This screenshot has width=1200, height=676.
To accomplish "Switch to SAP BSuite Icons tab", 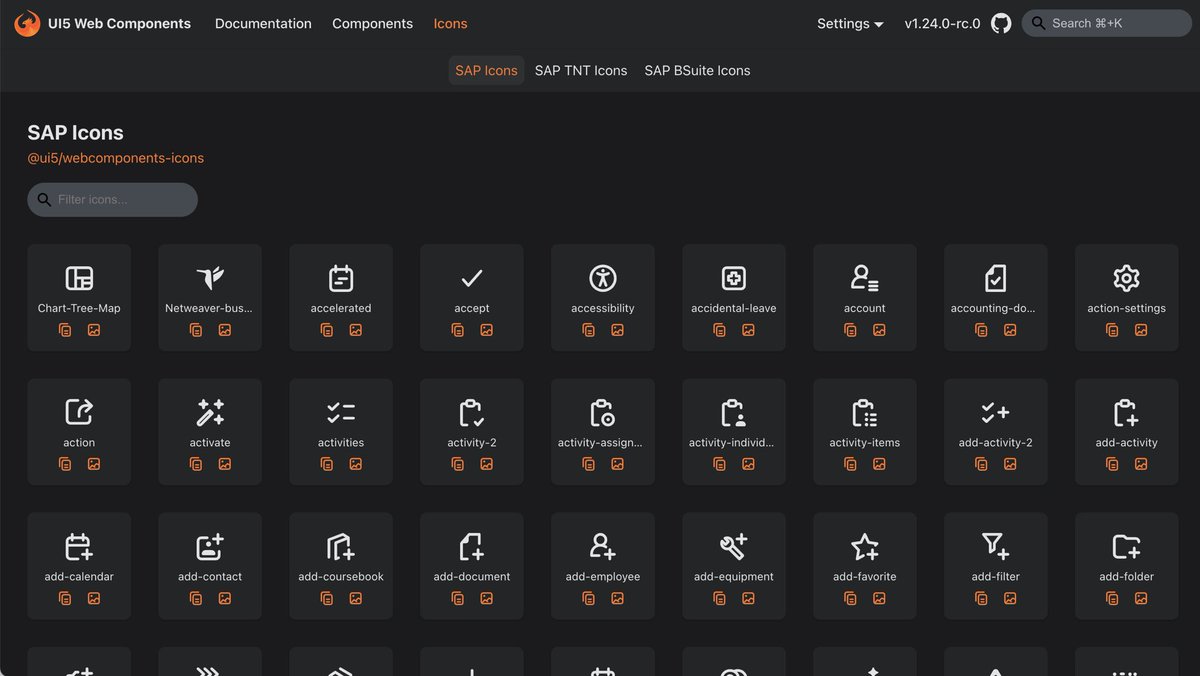I will [697, 70].
